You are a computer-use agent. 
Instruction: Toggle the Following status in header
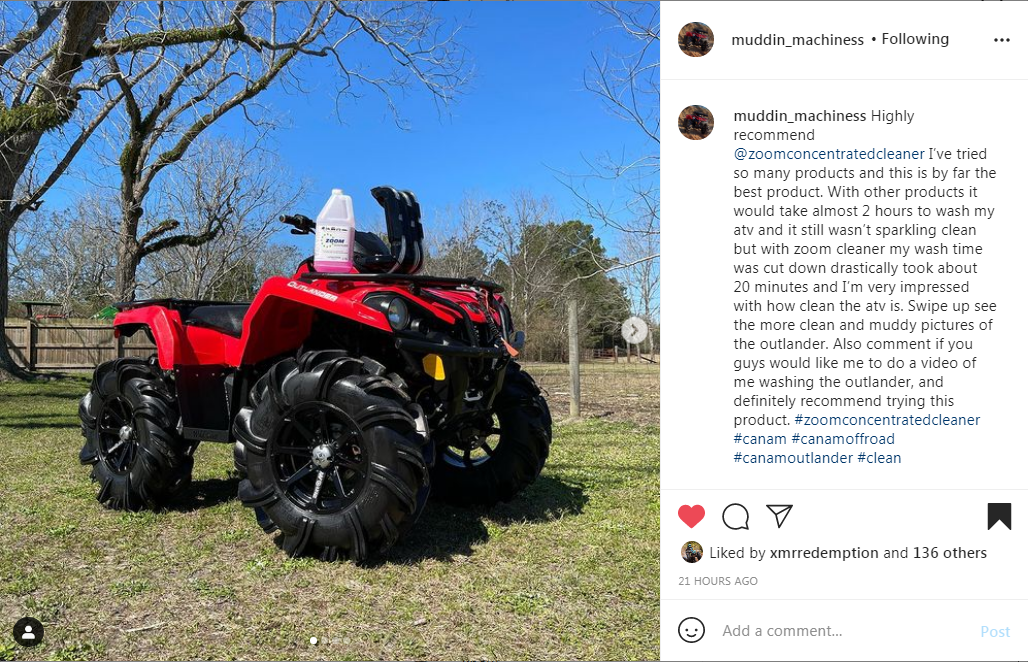pyautogui.click(x=915, y=39)
